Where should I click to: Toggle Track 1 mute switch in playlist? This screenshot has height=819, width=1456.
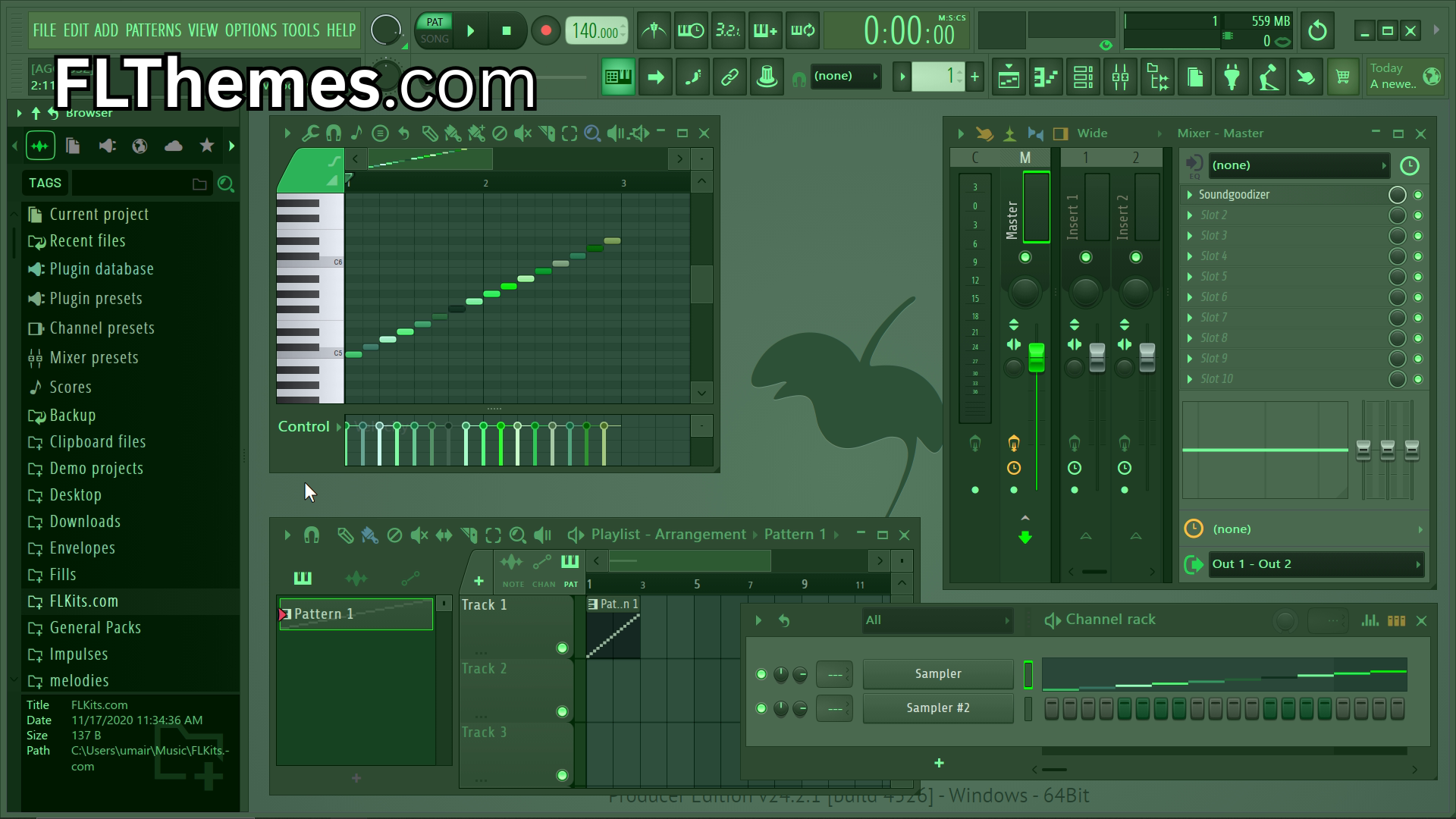(562, 648)
